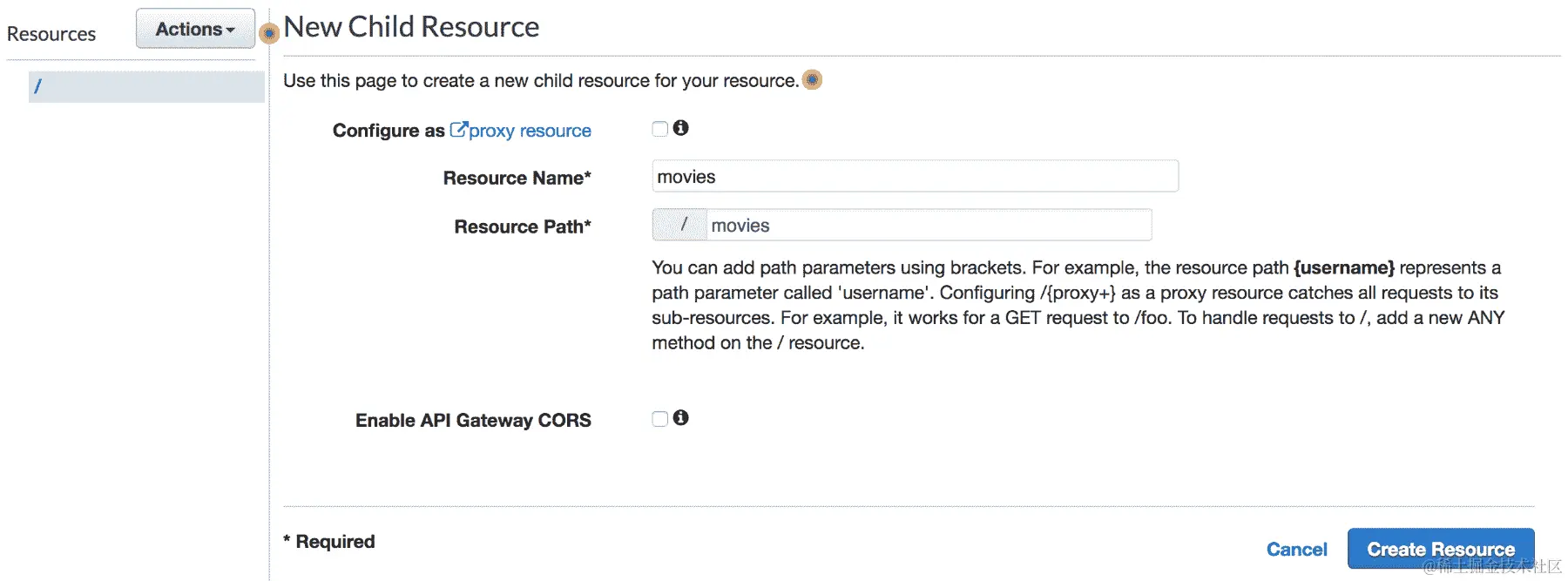1568x581 pixels.
Task: Click the hint dot after the page description
Action: 812,80
